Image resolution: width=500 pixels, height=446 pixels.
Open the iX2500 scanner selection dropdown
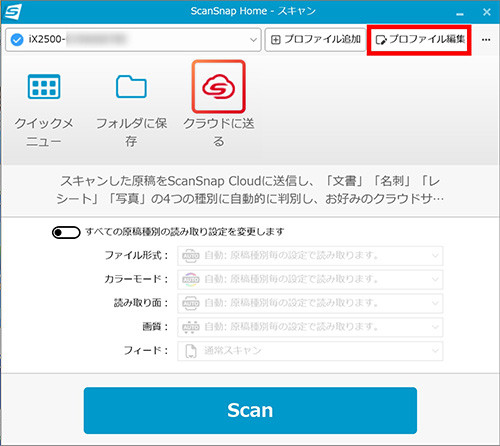pos(133,40)
